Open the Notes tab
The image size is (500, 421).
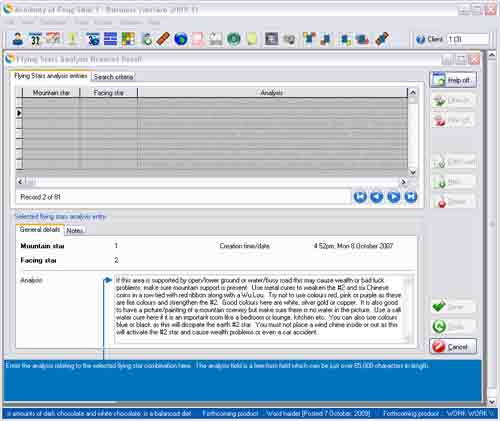click(x=75, y=230)
